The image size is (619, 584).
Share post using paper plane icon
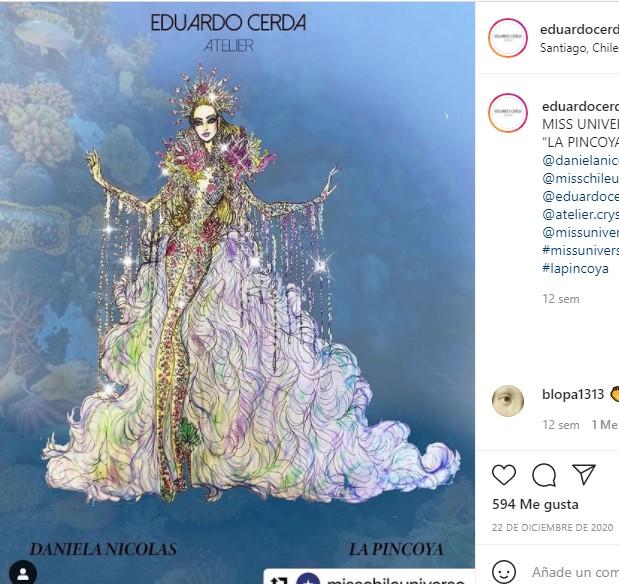point(584,474)
